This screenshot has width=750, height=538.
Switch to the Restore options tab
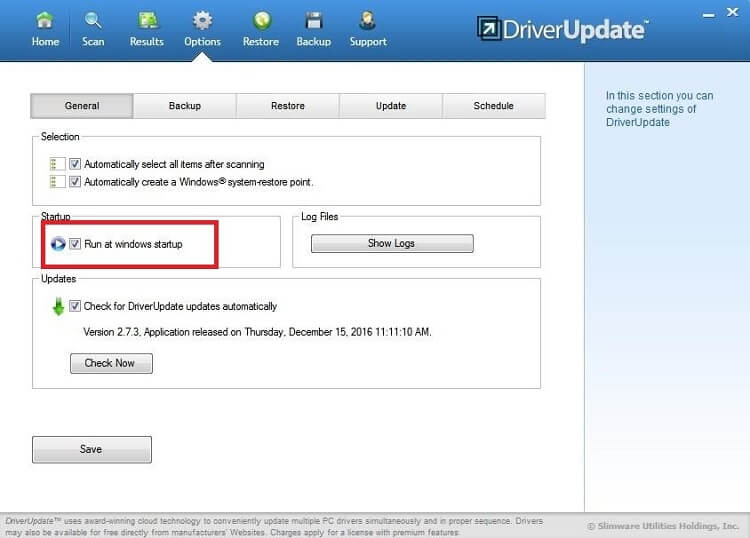(288, 106)
